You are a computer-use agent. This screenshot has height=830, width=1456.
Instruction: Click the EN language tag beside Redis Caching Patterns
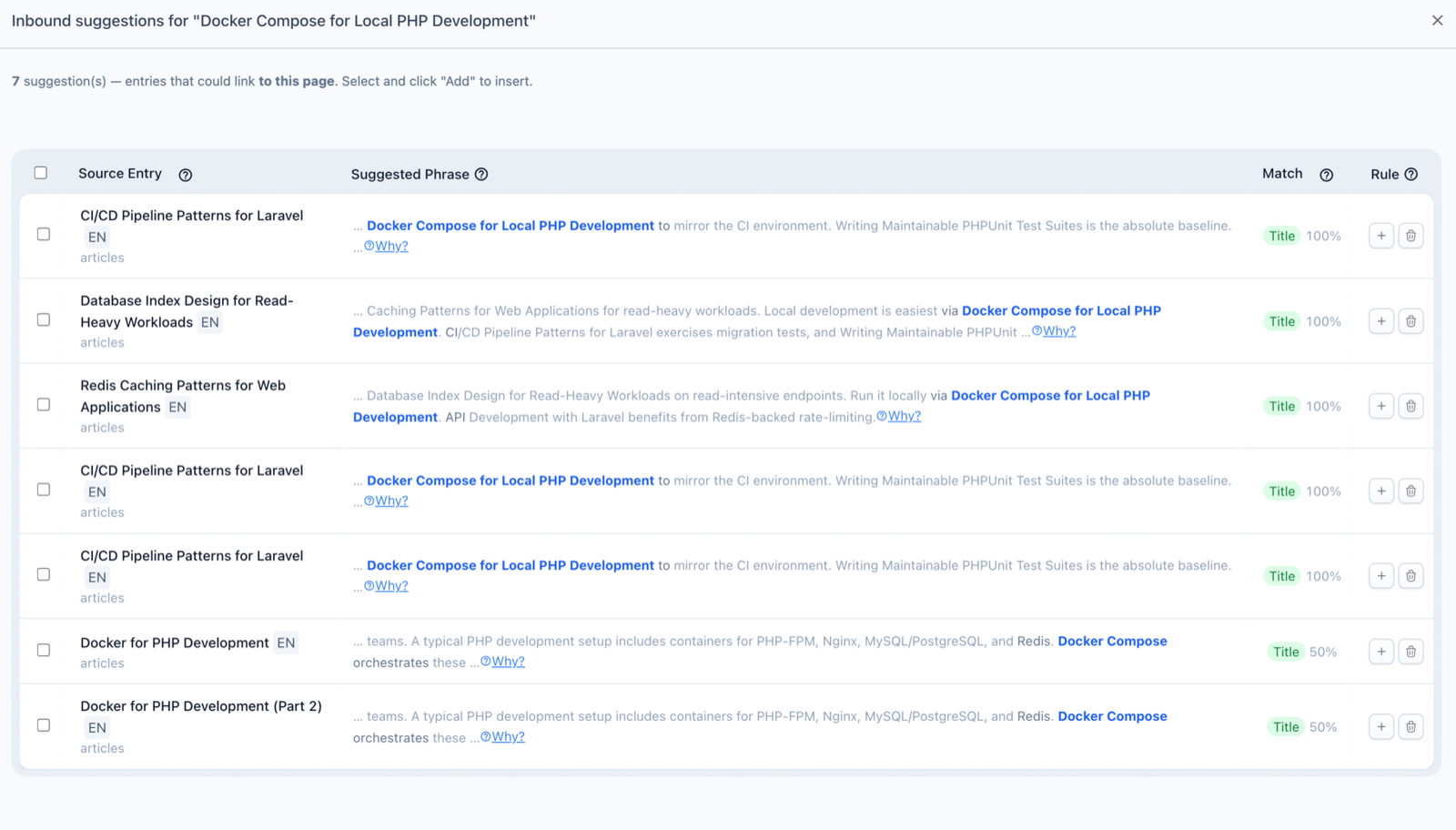tap(177, 407)
